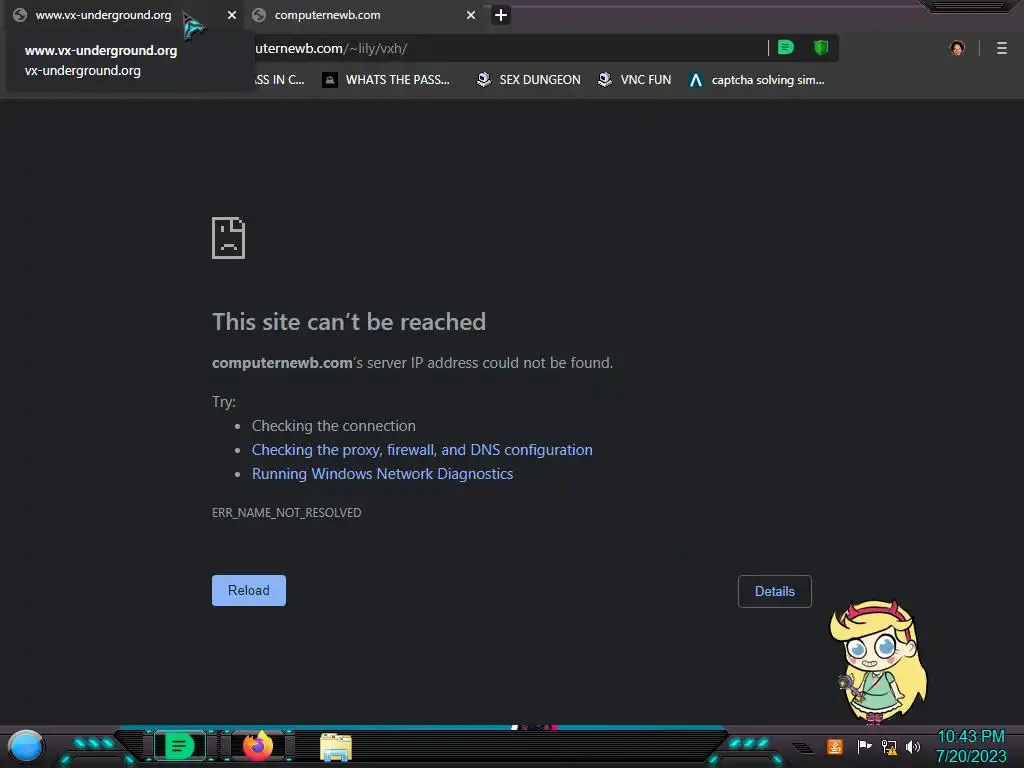This screenshot has width=1024, height=768.
Task: Launch Firefox from the taskbar
Action: [x=258, y=746]
